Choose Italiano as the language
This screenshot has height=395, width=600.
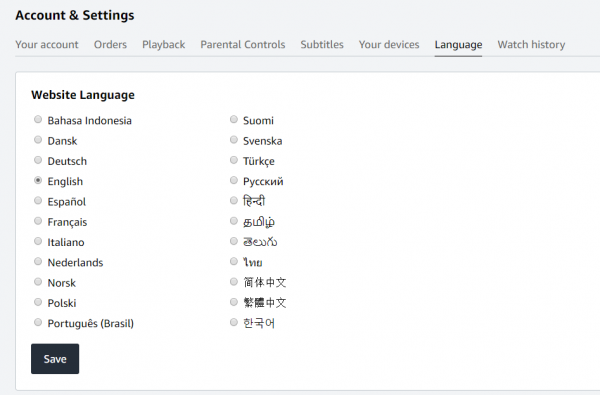[x=38, y=241]
